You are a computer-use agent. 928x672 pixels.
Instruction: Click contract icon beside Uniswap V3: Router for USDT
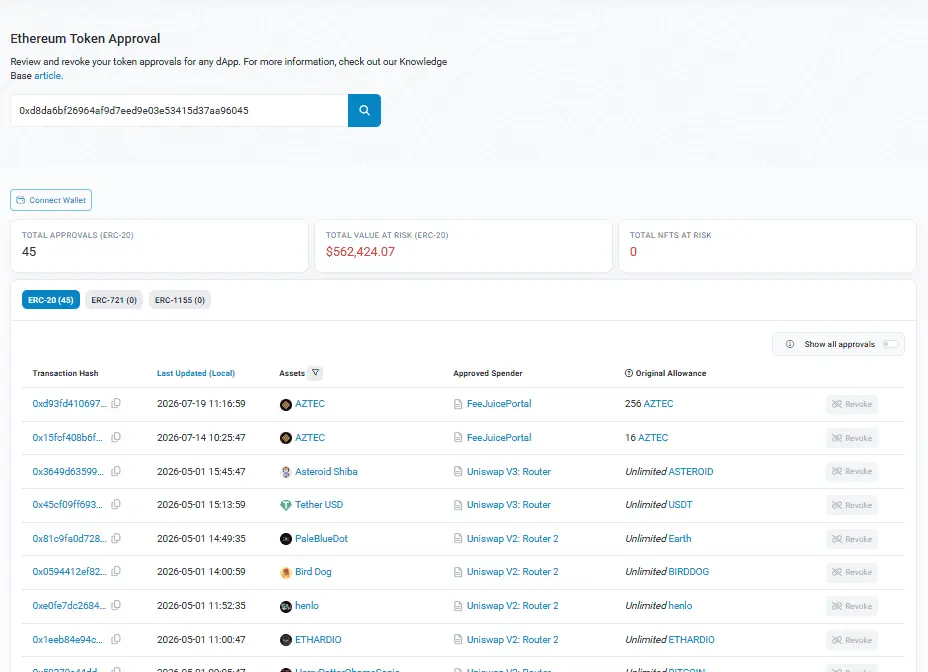point(457,505)
